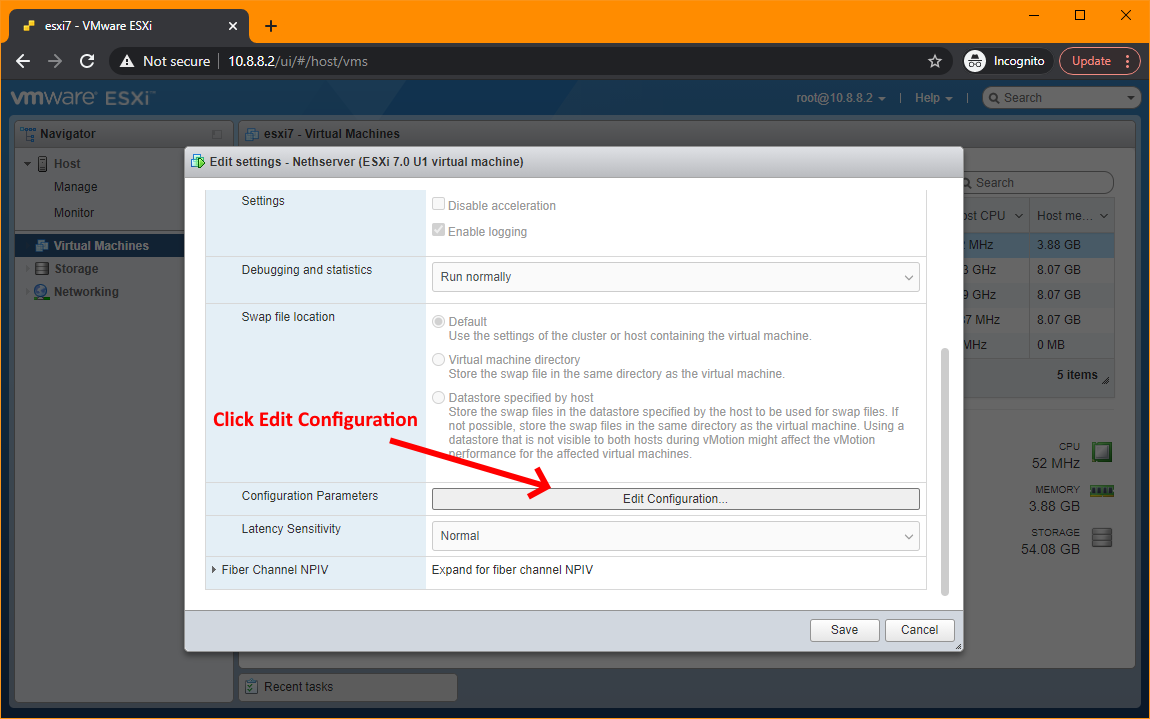Collapse the Host tree node

[x=27, y=164]
